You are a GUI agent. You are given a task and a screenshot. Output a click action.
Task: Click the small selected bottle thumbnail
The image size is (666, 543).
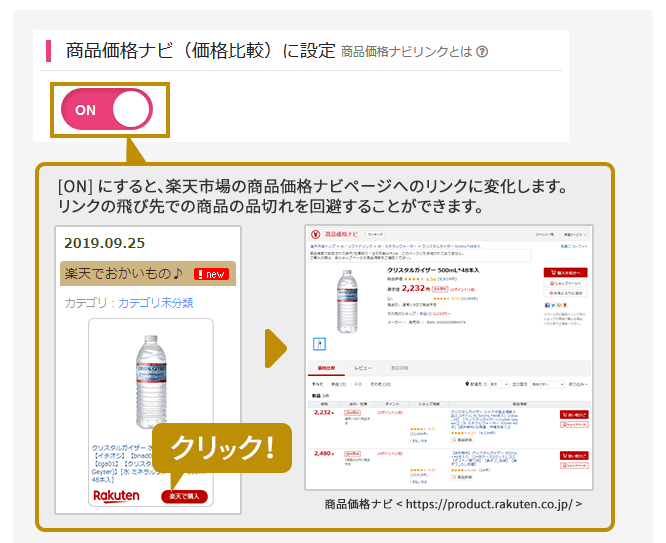point(319,344)
